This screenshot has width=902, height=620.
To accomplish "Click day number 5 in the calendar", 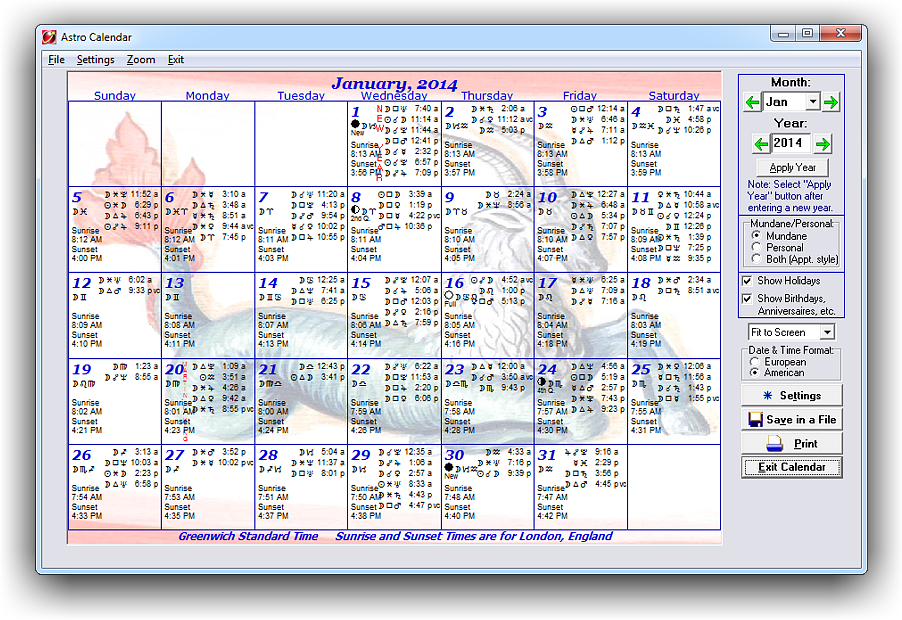I will (77, 197).
